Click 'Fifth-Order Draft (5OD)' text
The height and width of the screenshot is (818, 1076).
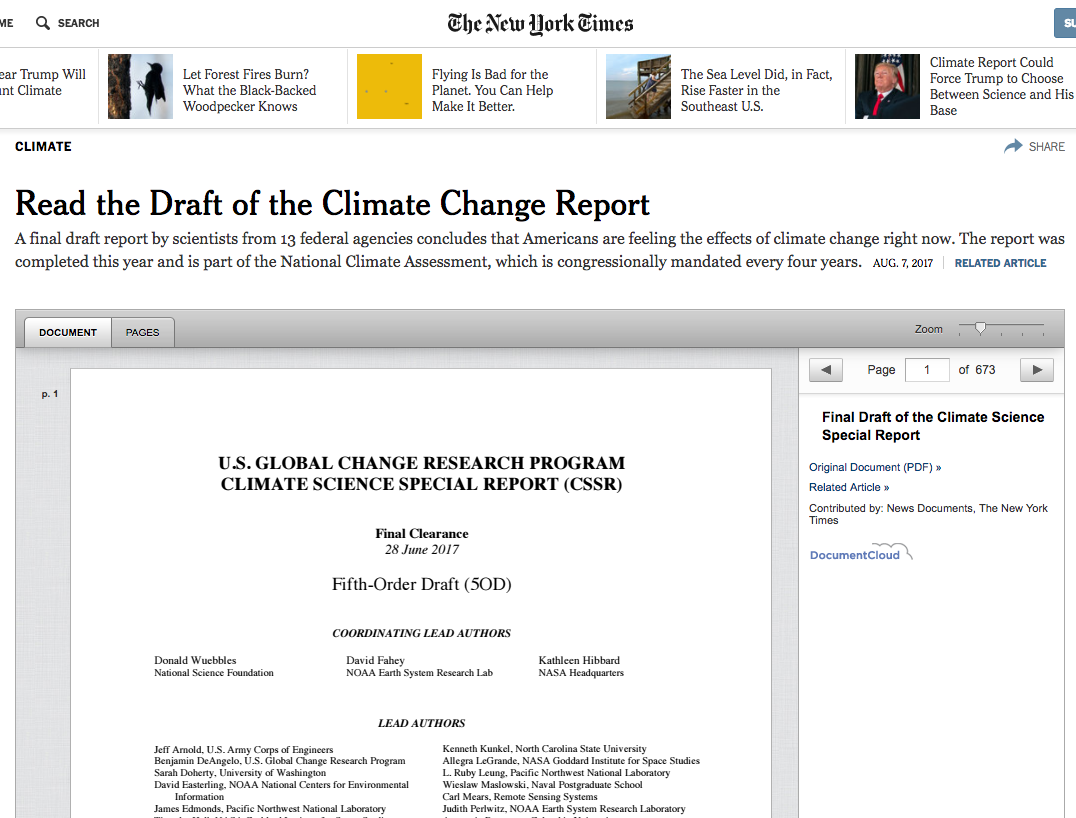(421, 584)
